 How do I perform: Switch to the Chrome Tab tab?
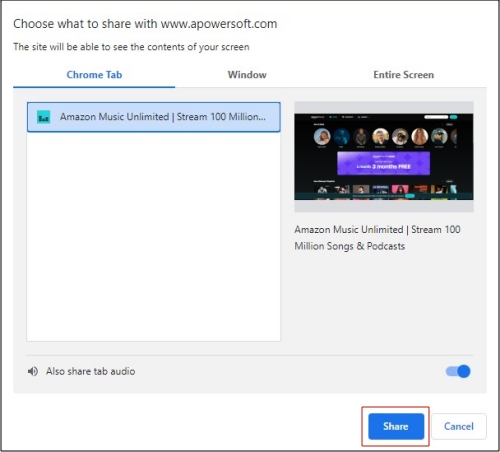(94, 75)
